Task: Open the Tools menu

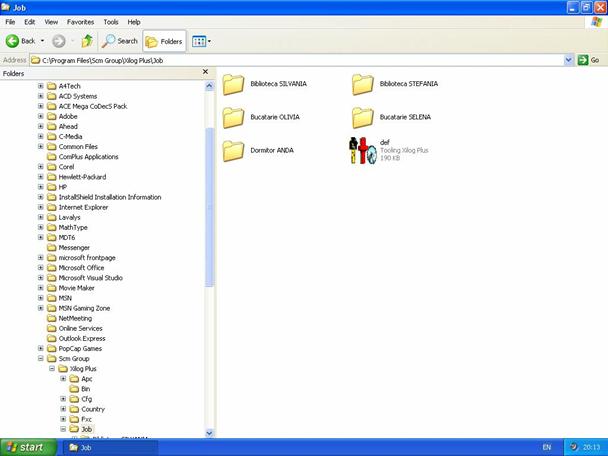Action: point(110,21)
